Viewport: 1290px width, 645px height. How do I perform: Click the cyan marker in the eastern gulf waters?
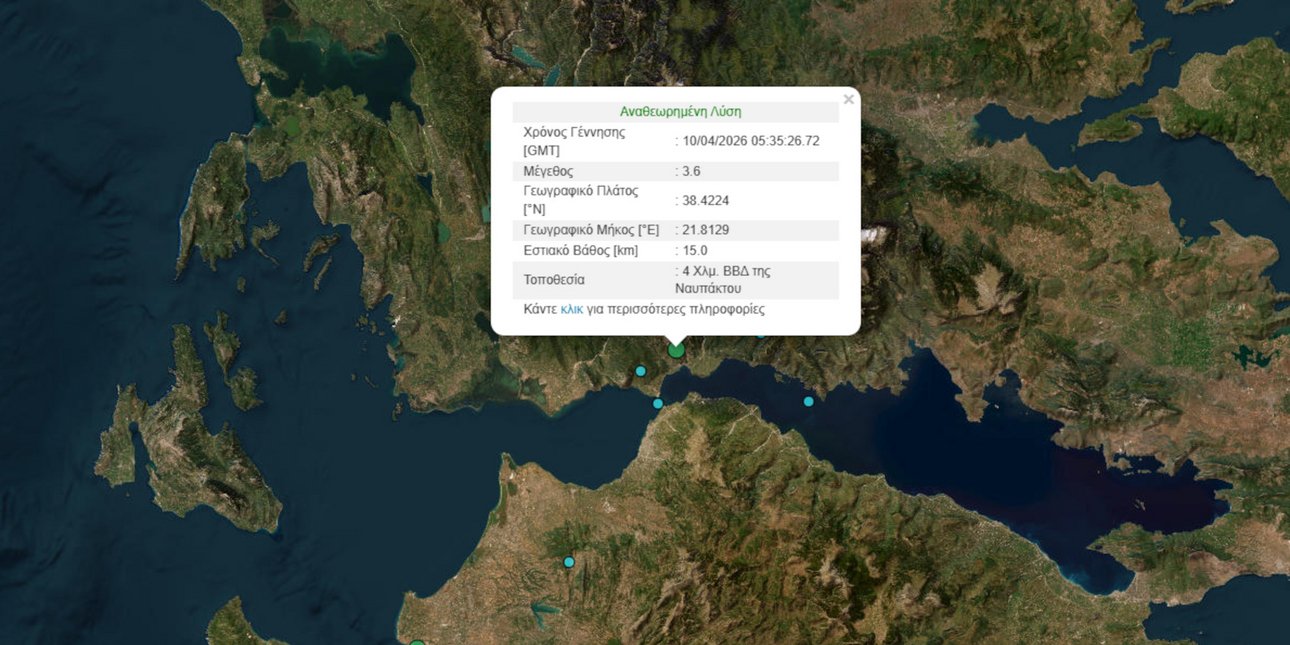(x=810, y=402)
